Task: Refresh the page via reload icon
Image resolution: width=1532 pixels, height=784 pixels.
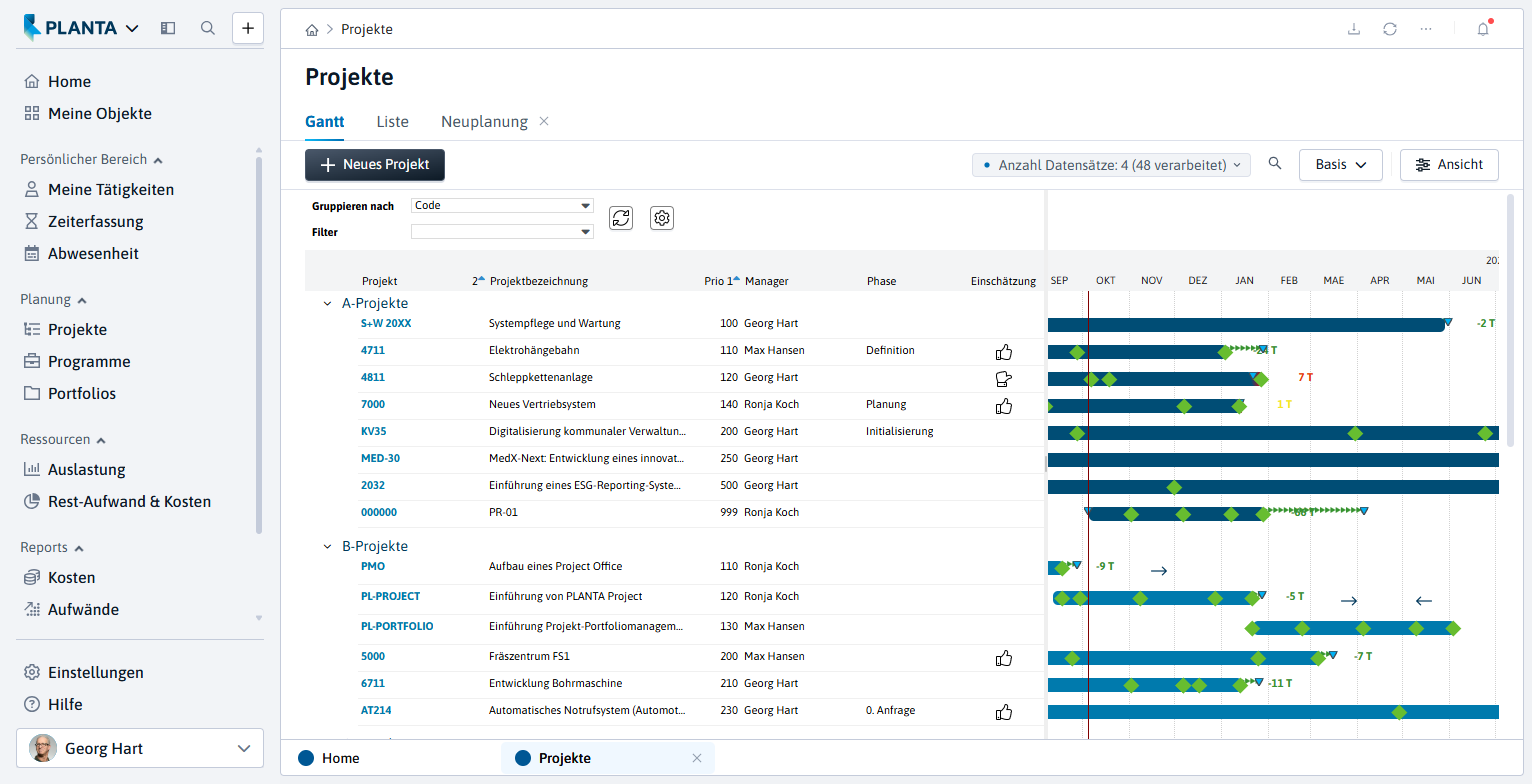Action: pyautogui.click(x=1390, y=29)
